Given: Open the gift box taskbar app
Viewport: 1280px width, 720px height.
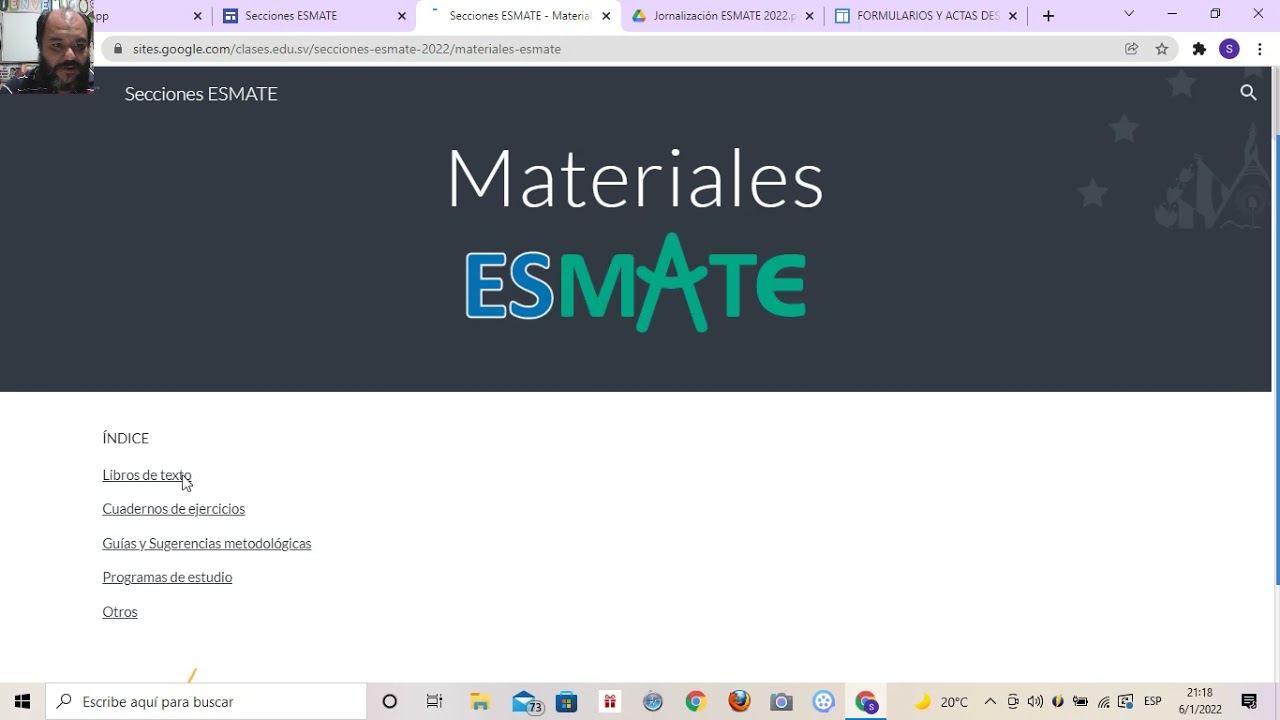Looking at the screenshot, I should [x=610, y=701].
